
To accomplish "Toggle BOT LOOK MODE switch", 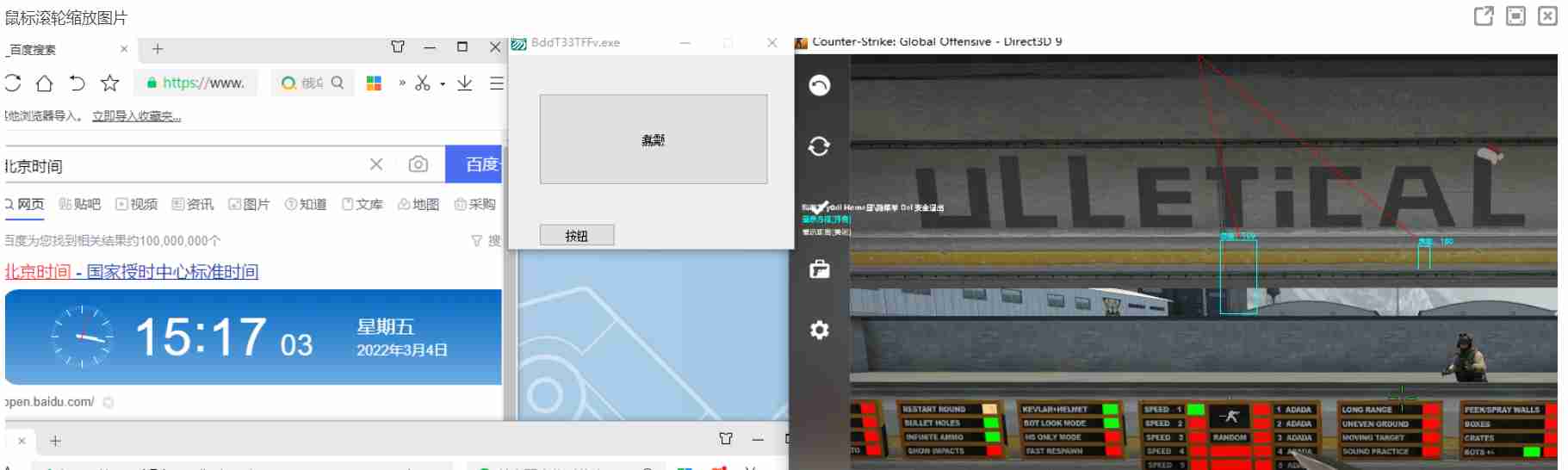I will point(1111,423).
